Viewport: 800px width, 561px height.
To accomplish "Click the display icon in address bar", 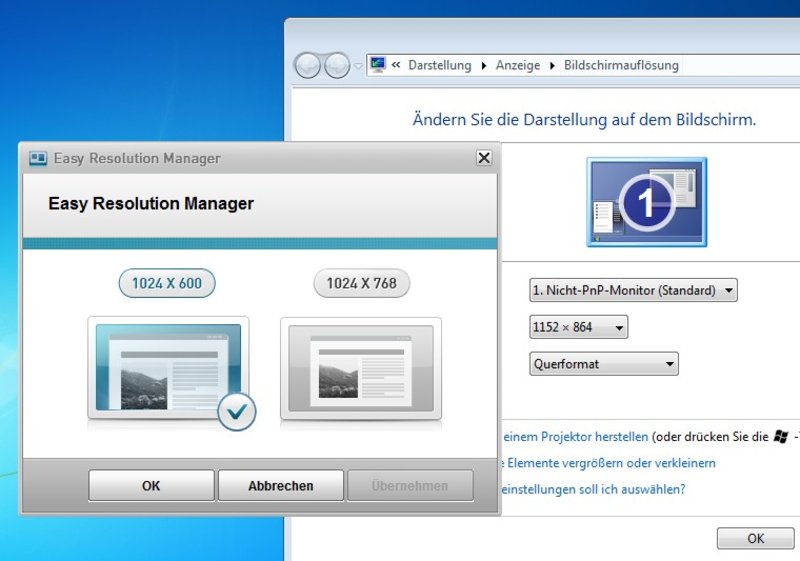I will pos(378,65).
